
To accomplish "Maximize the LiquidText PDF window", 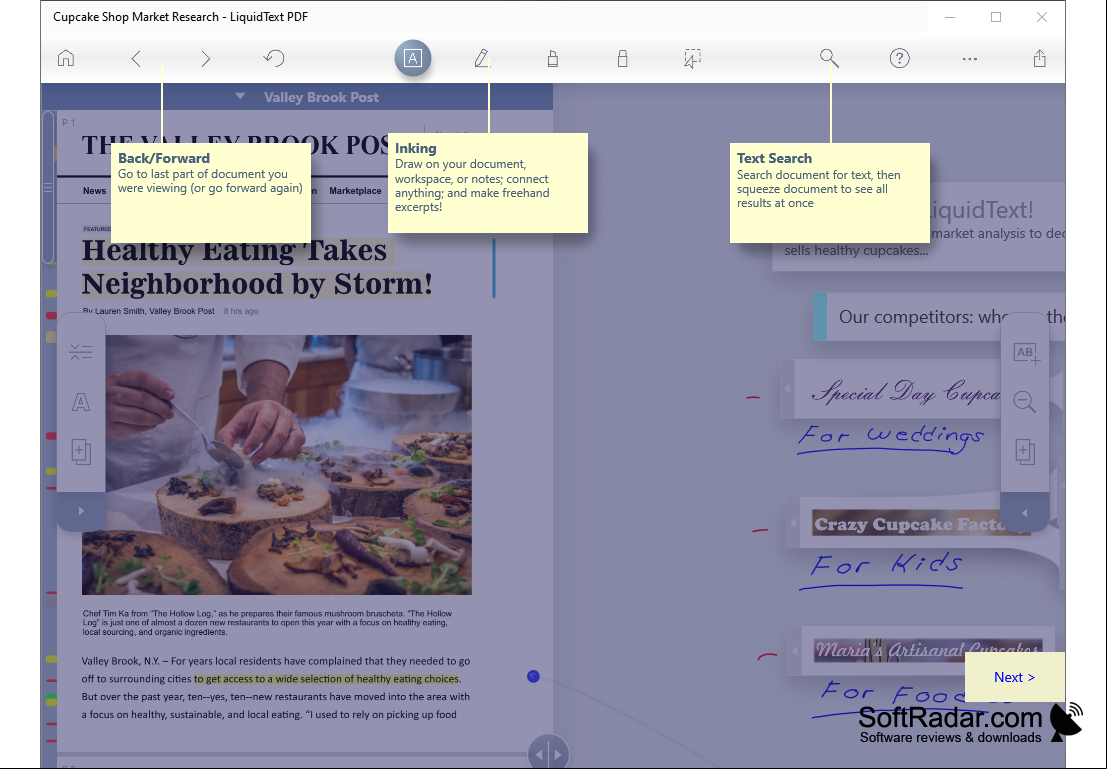I will 995,17.
